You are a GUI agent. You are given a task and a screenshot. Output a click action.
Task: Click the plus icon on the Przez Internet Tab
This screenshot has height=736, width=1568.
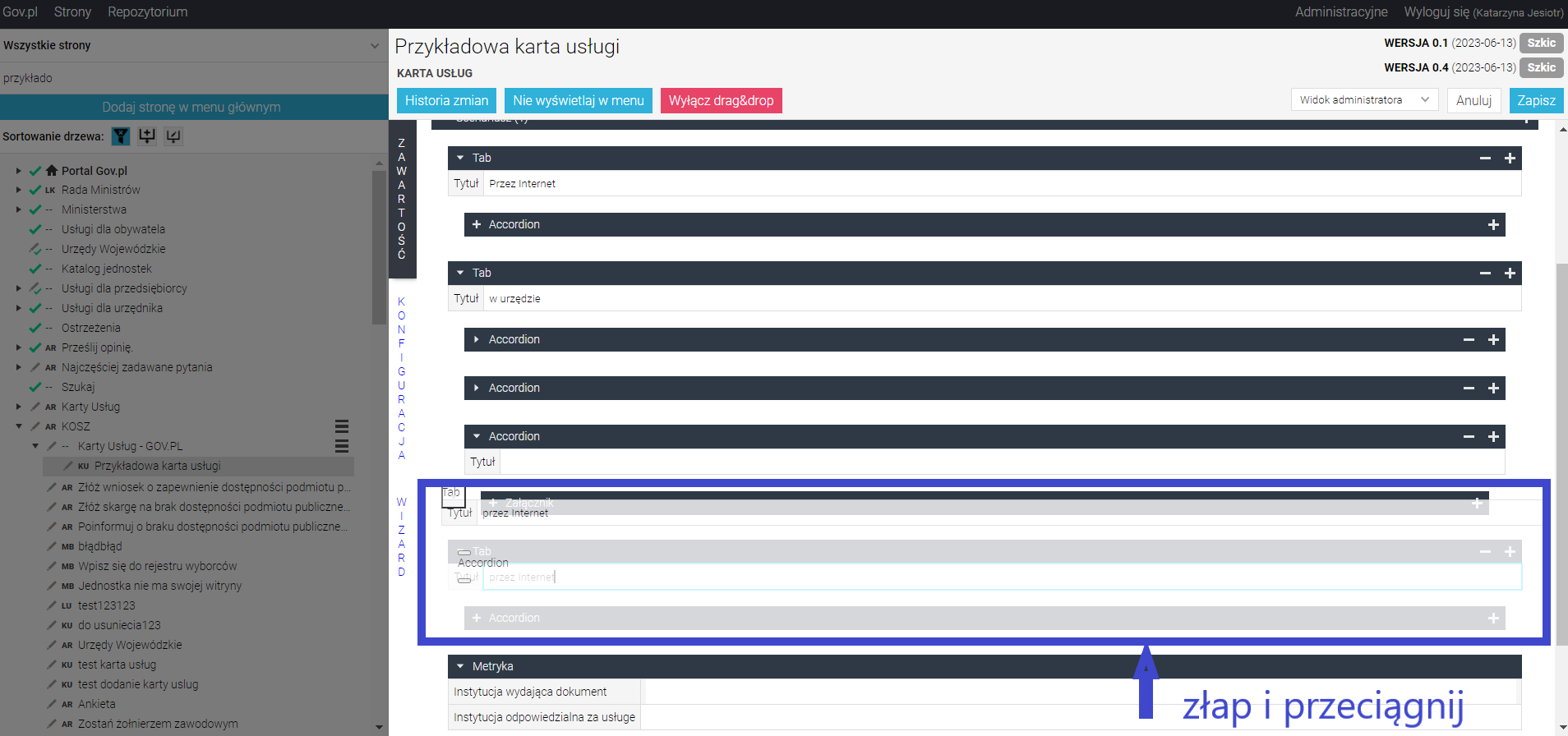(x=1510, y=158)
